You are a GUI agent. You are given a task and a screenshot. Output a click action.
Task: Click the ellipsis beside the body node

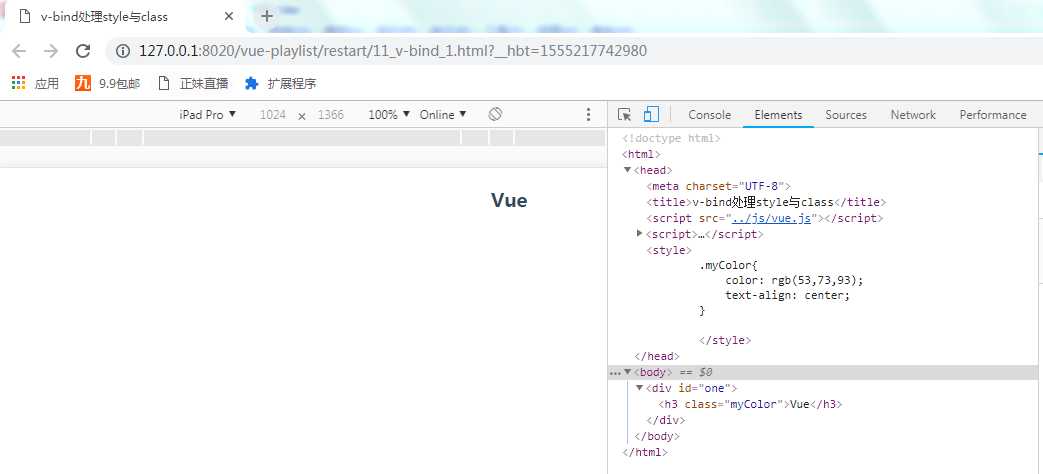pos(615,373)
